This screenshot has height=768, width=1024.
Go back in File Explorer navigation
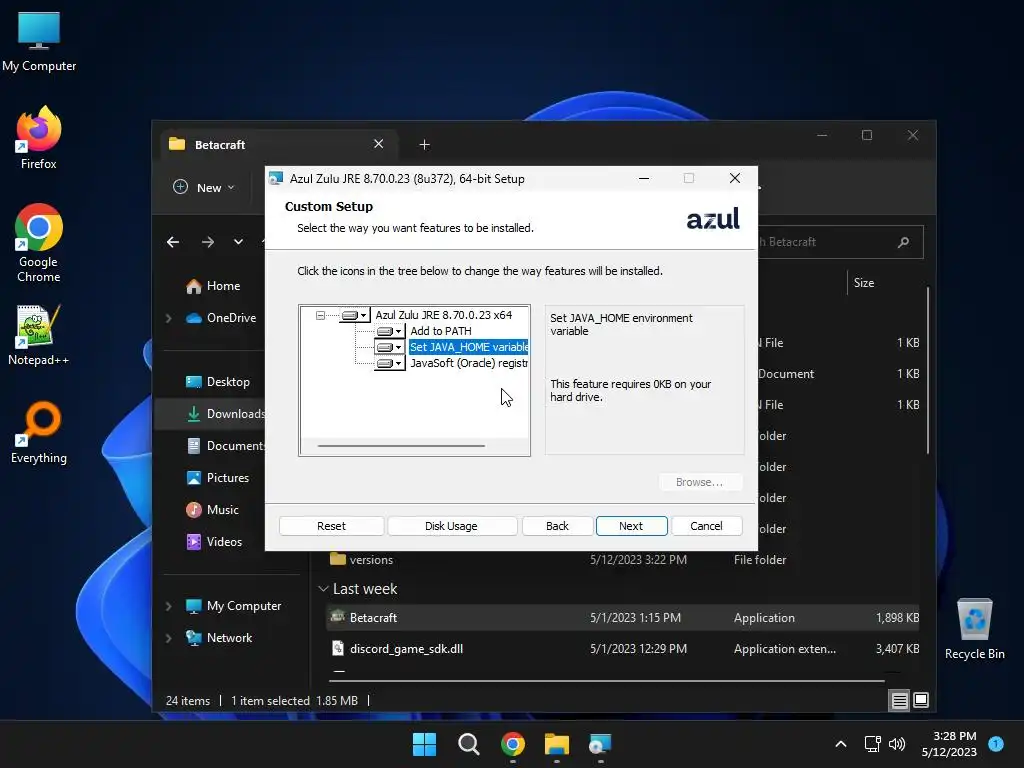(173, 242)
